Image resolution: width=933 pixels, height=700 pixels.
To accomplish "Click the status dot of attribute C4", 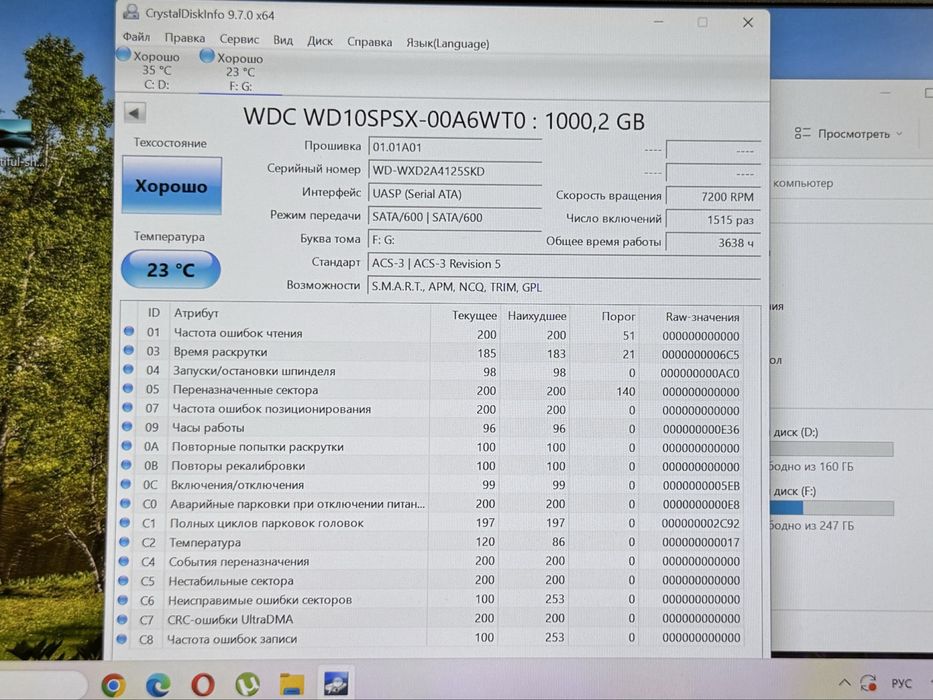I will click(x=123, y=561).
